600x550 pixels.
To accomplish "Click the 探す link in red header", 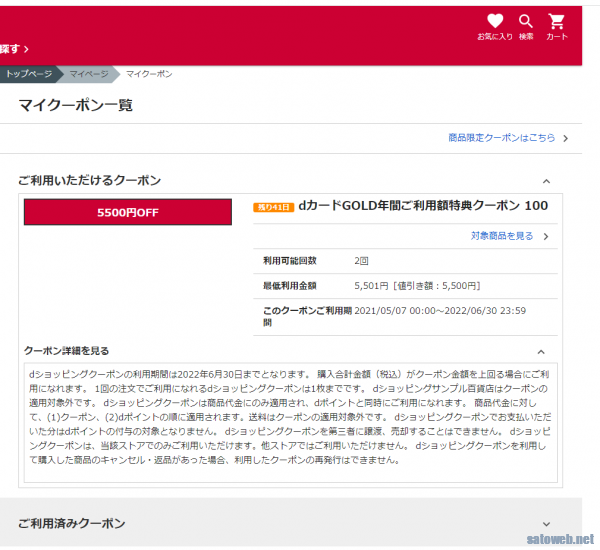I will [14, 48].
